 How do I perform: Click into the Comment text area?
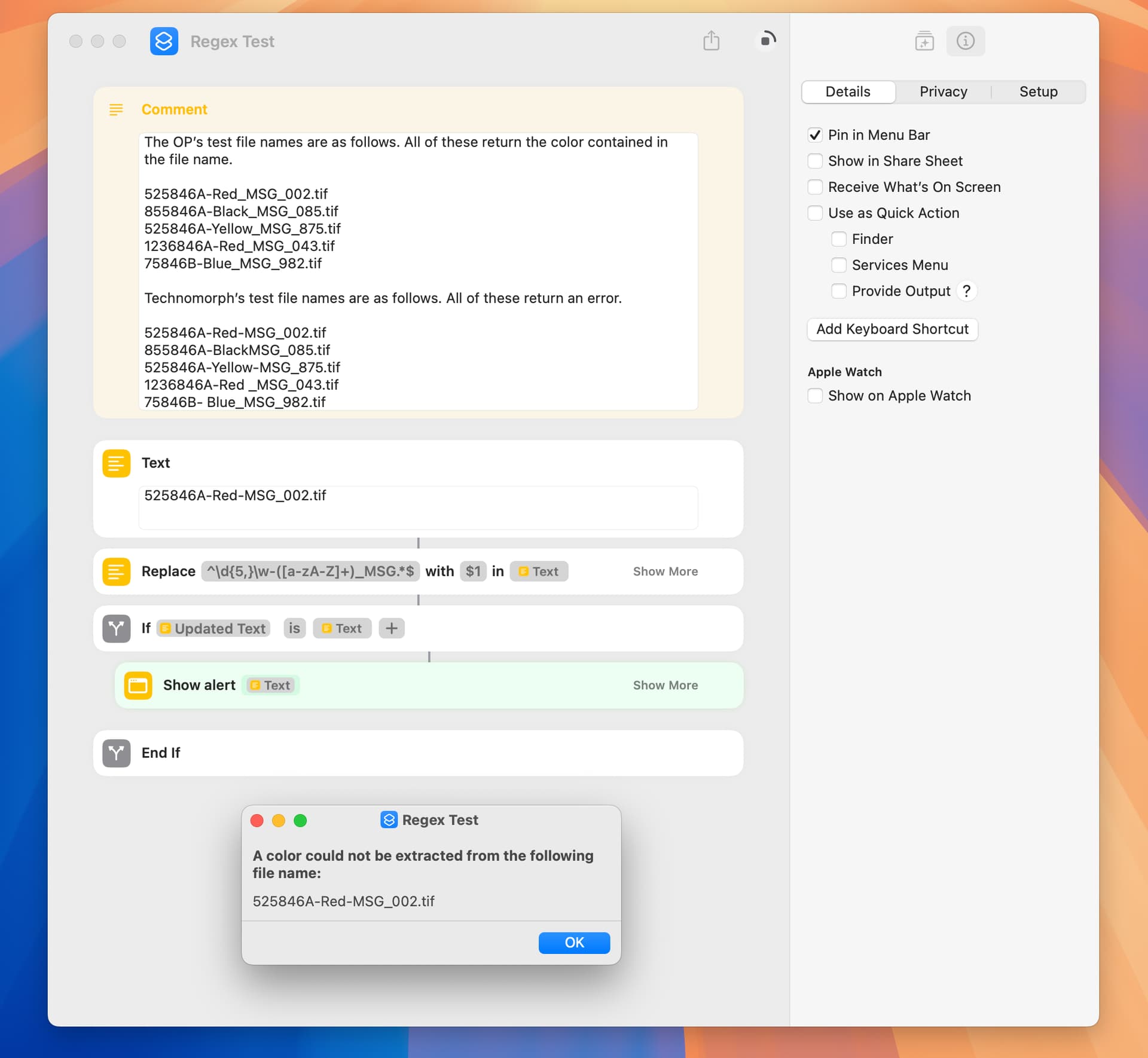coord(418,271)
